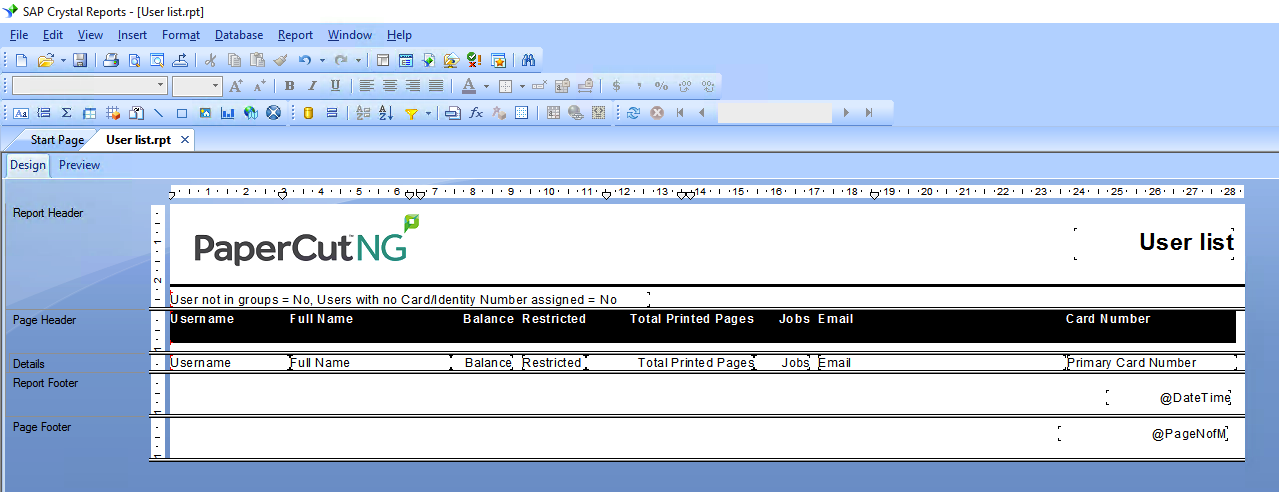Click the Refresh report data icon
The height and width of the screenshot is (492, 1279).
(x=633, y=113)
